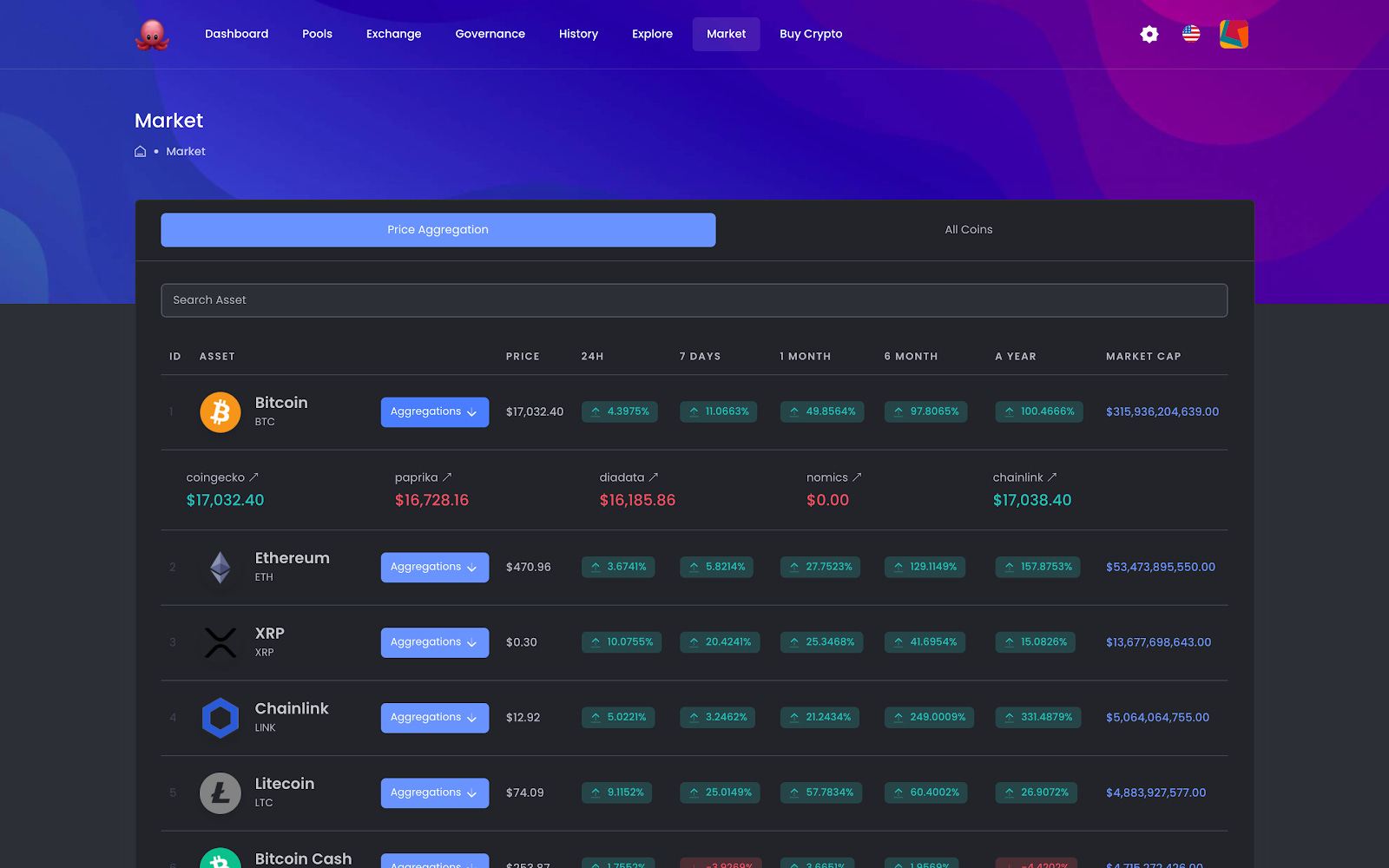
Task: Click XRP 7 days change 20.4241%
Action: pyautogui.click(x=720, y=642)
